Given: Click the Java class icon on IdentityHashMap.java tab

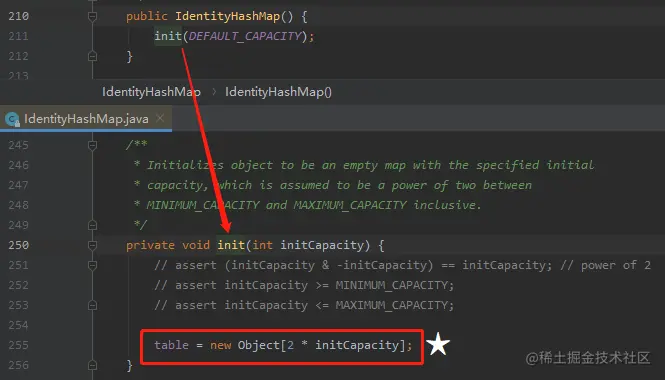Looking at the screenshot, I should point(12,119).
